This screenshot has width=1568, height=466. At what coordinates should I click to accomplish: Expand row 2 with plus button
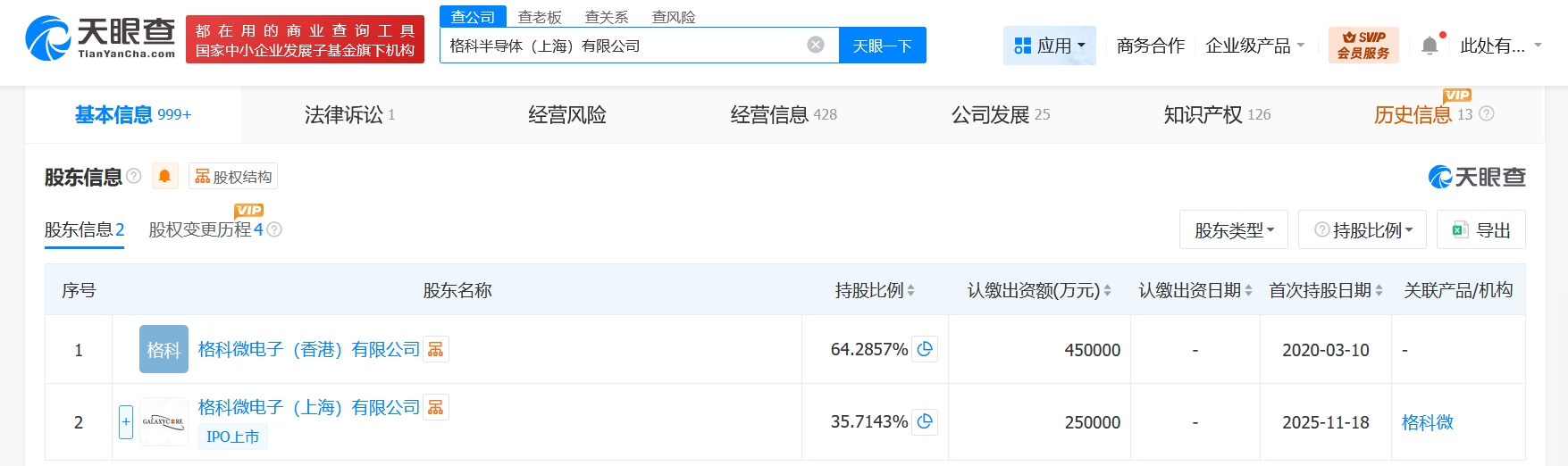(126, 421)
